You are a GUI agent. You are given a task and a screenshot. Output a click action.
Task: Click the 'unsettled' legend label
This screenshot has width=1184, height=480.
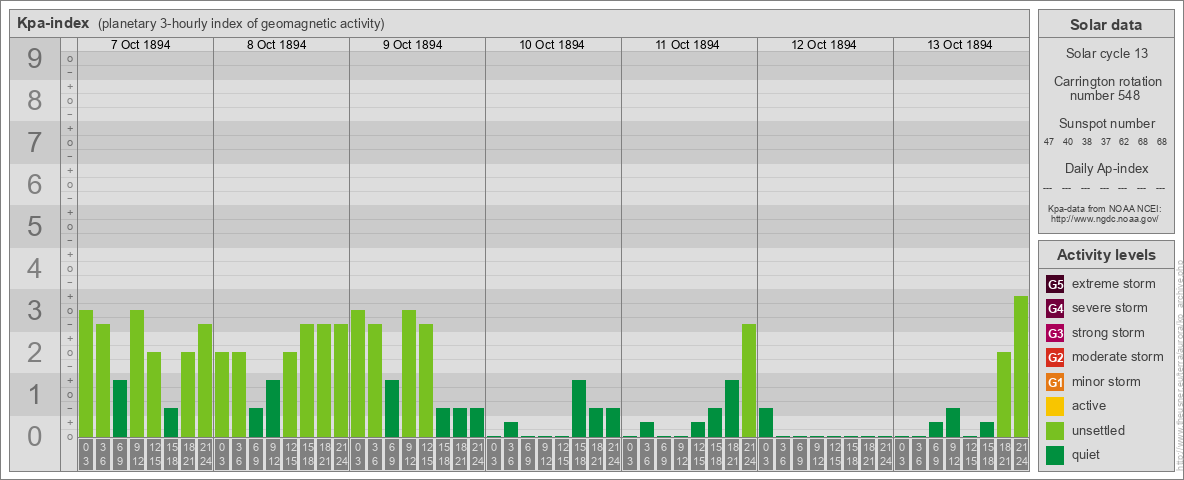pyautogui.click(x=1099, y=430)
